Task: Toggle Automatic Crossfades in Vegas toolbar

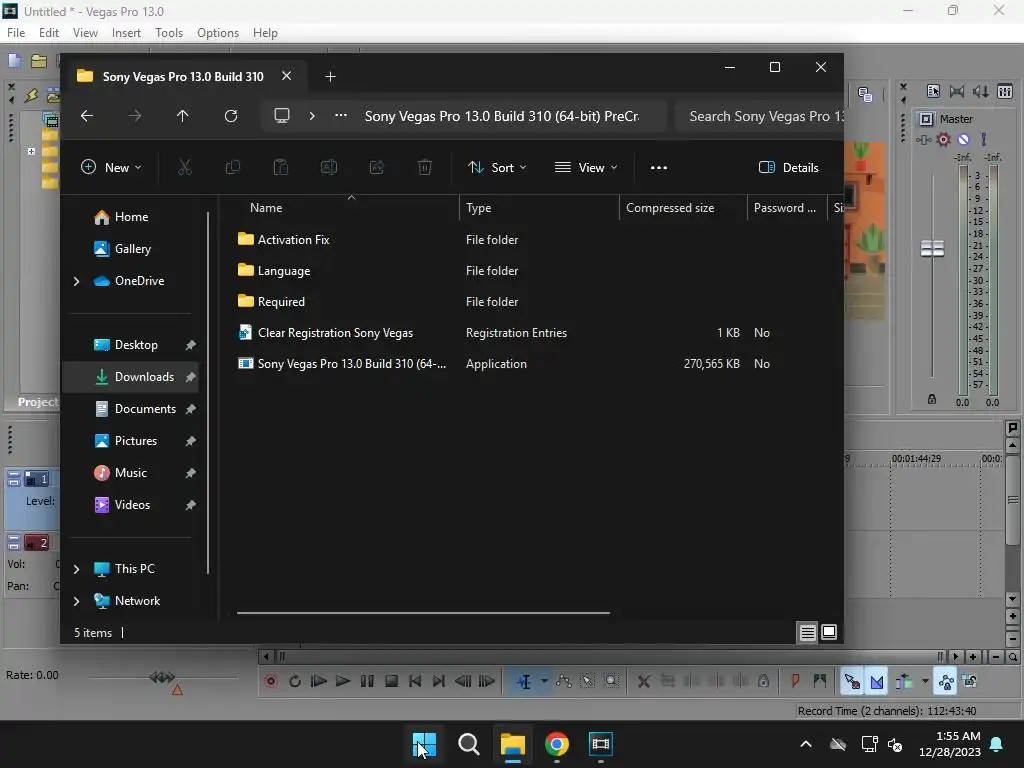Action: [x=876, y=681]
